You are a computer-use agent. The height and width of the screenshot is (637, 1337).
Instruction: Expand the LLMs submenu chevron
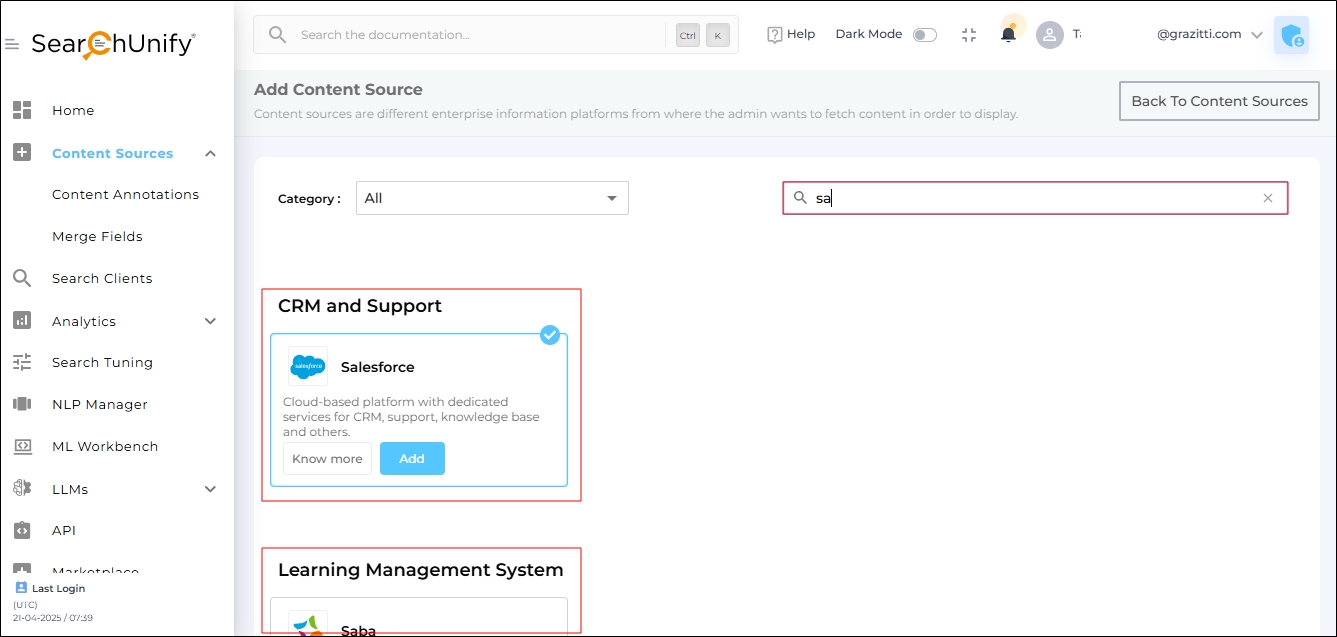(210, 489)
